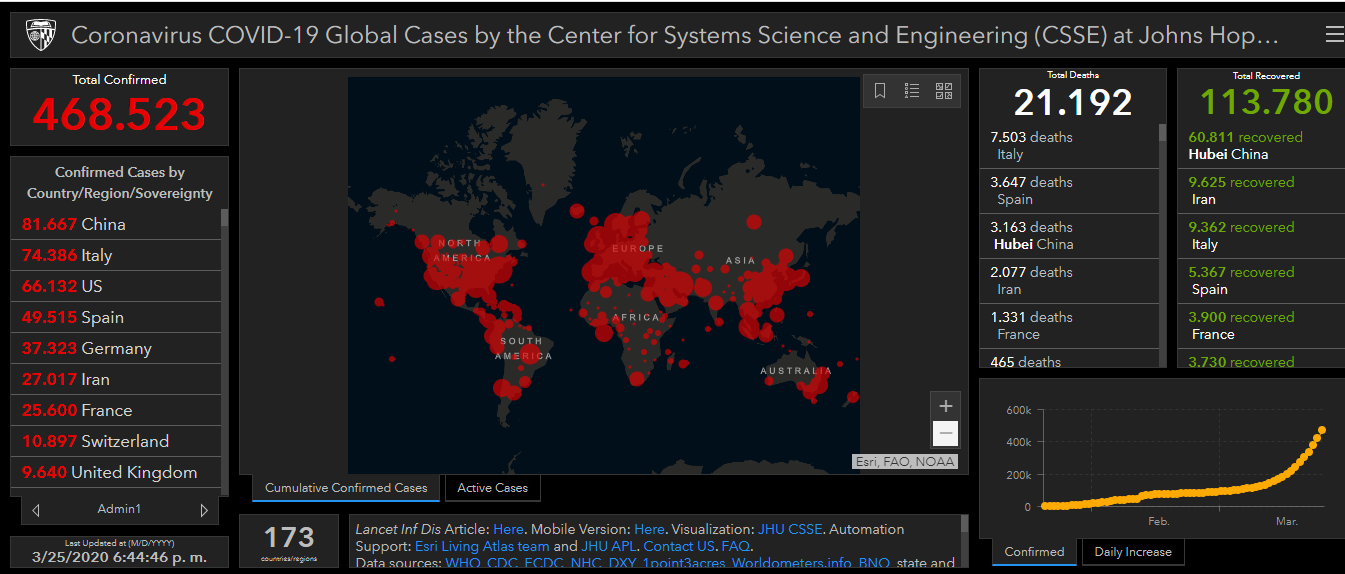Click 2.077 deaths Iran row

pos(1069,281)
